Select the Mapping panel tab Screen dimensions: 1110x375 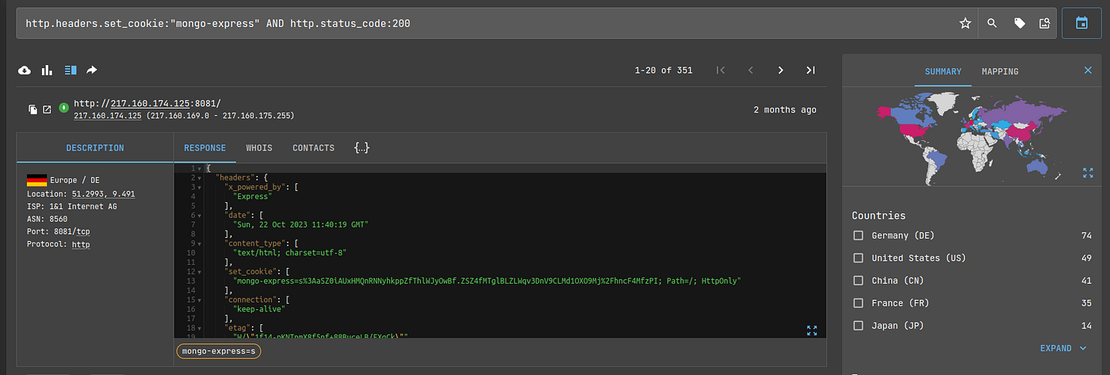pos(1000,71)
